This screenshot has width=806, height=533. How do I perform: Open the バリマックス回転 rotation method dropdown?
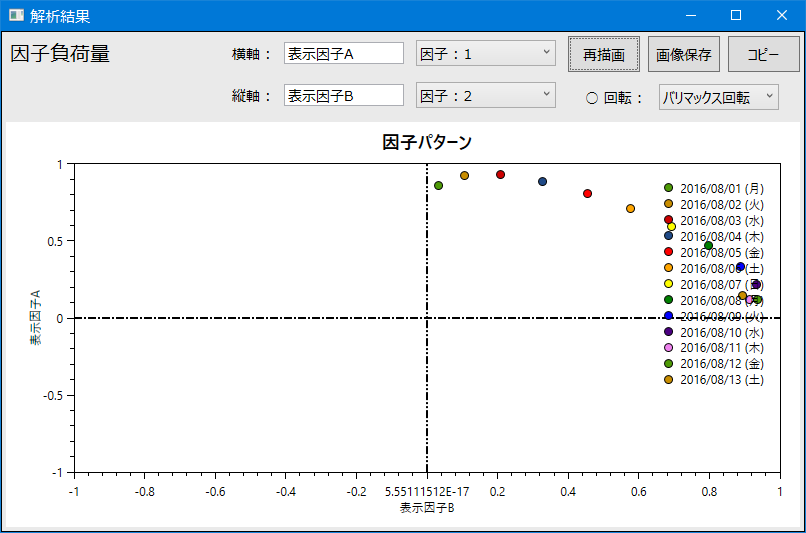(x=719, y=97)
